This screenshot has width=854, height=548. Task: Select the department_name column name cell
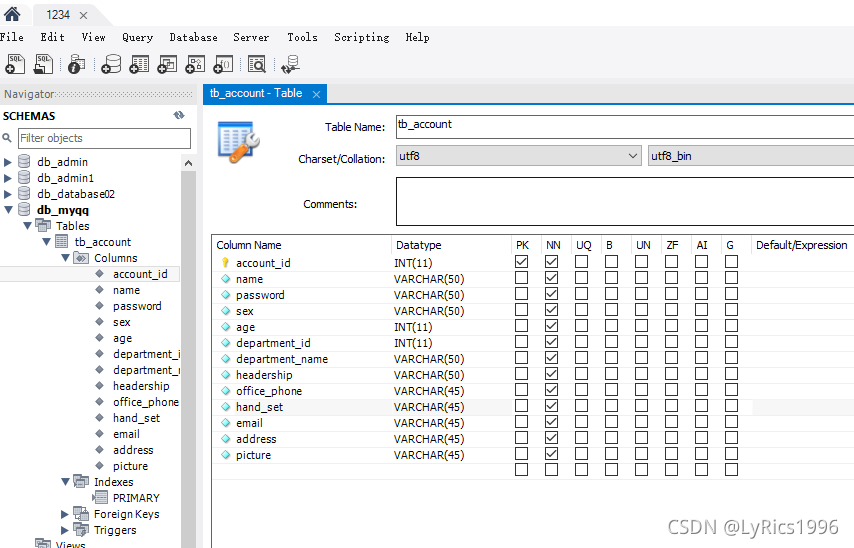282,359
